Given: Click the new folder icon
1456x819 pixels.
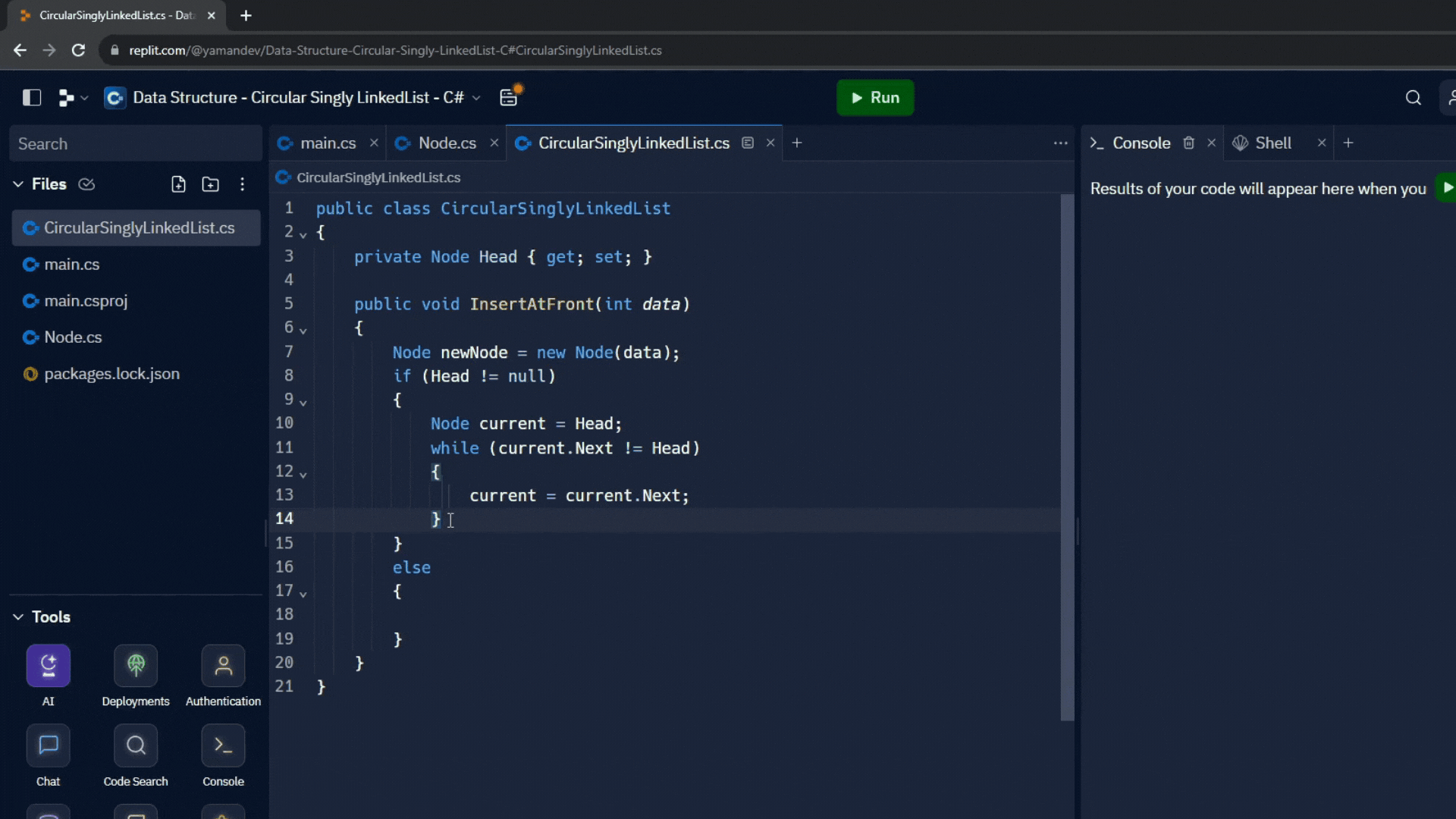Looking at the screenshot, I should pyautogui.click(x=210, y=184).
